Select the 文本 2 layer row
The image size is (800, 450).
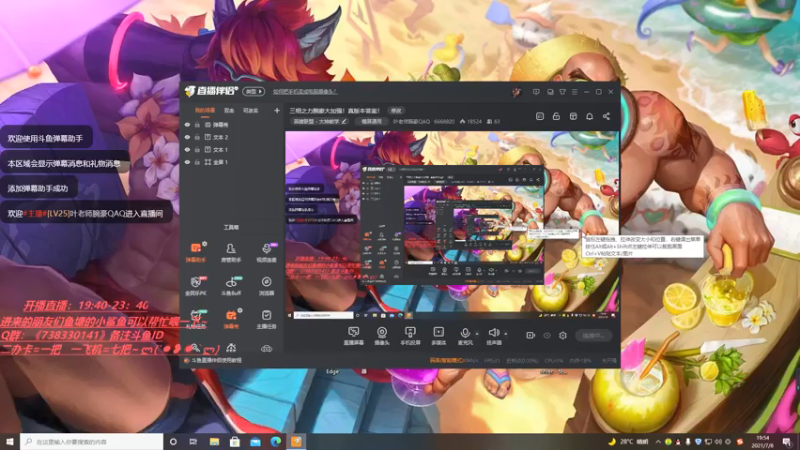click(x=232, y=137)
